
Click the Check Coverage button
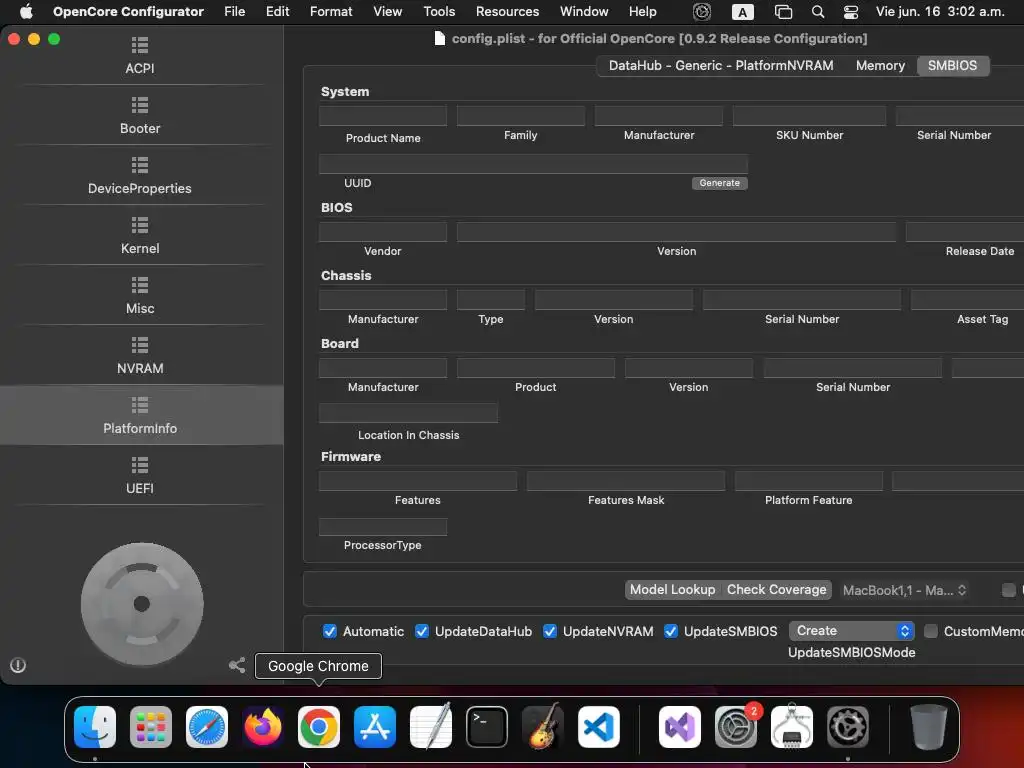pyautogui.click(x=776, y=590)
